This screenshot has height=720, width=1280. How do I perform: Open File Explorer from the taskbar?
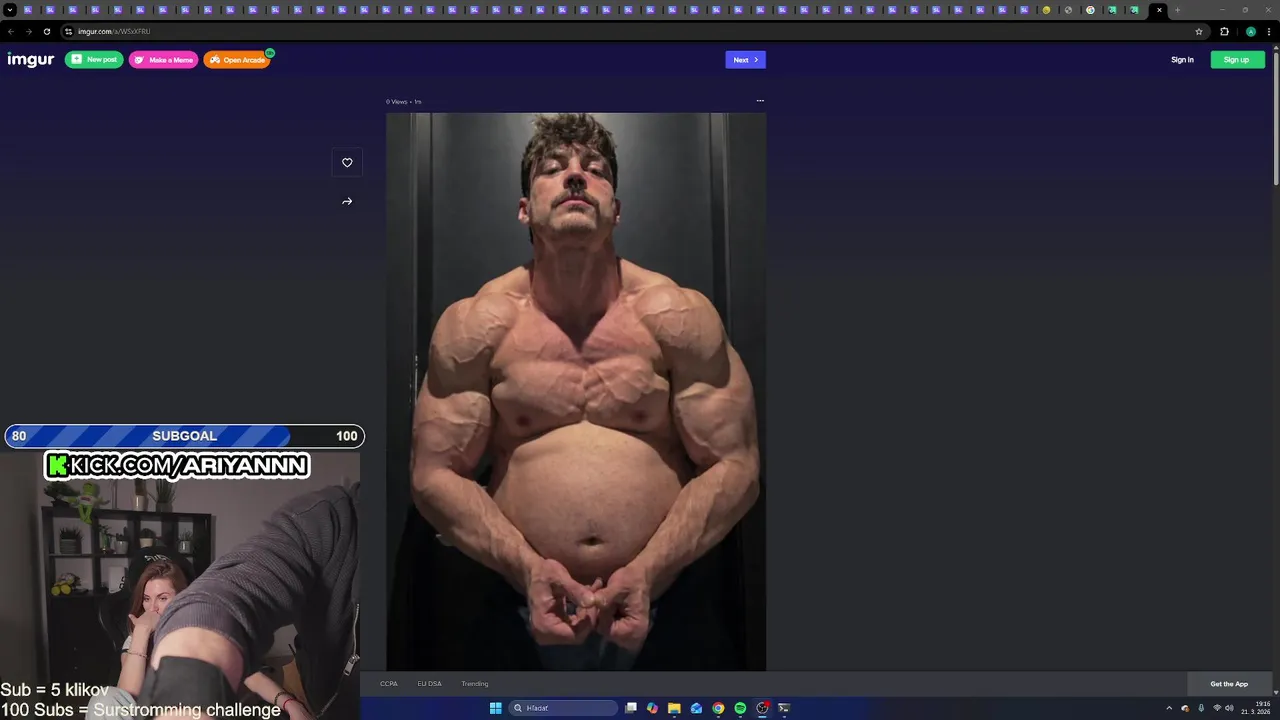click(x=674, y=708)
